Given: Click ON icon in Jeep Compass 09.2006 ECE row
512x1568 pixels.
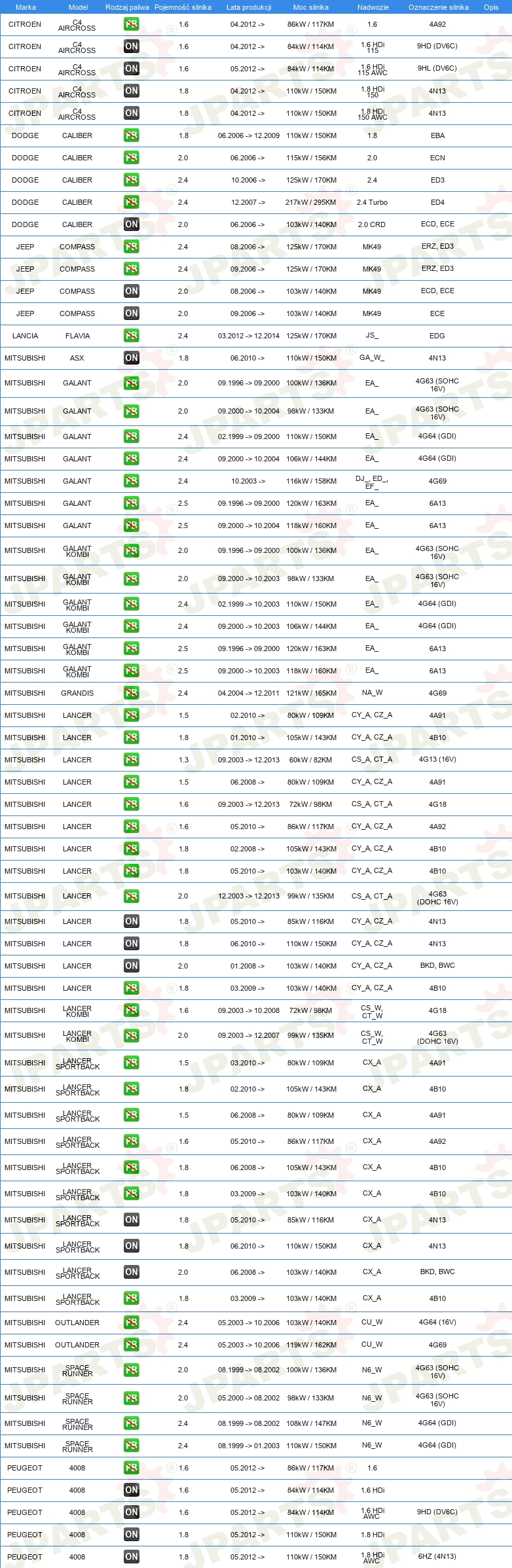Looking at the screenshot, I should click(132, 313).
